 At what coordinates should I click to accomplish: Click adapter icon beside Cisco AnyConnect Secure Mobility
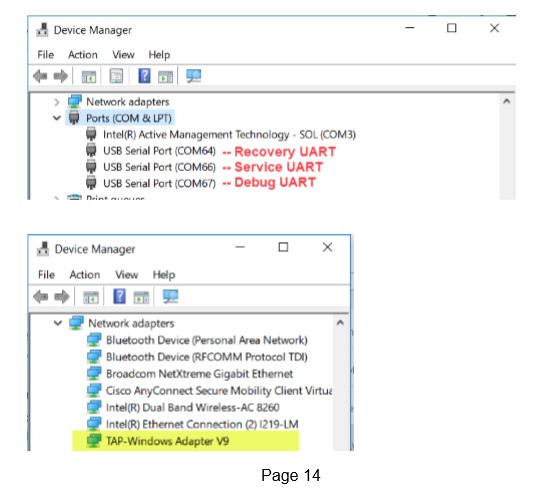[94, 390]
